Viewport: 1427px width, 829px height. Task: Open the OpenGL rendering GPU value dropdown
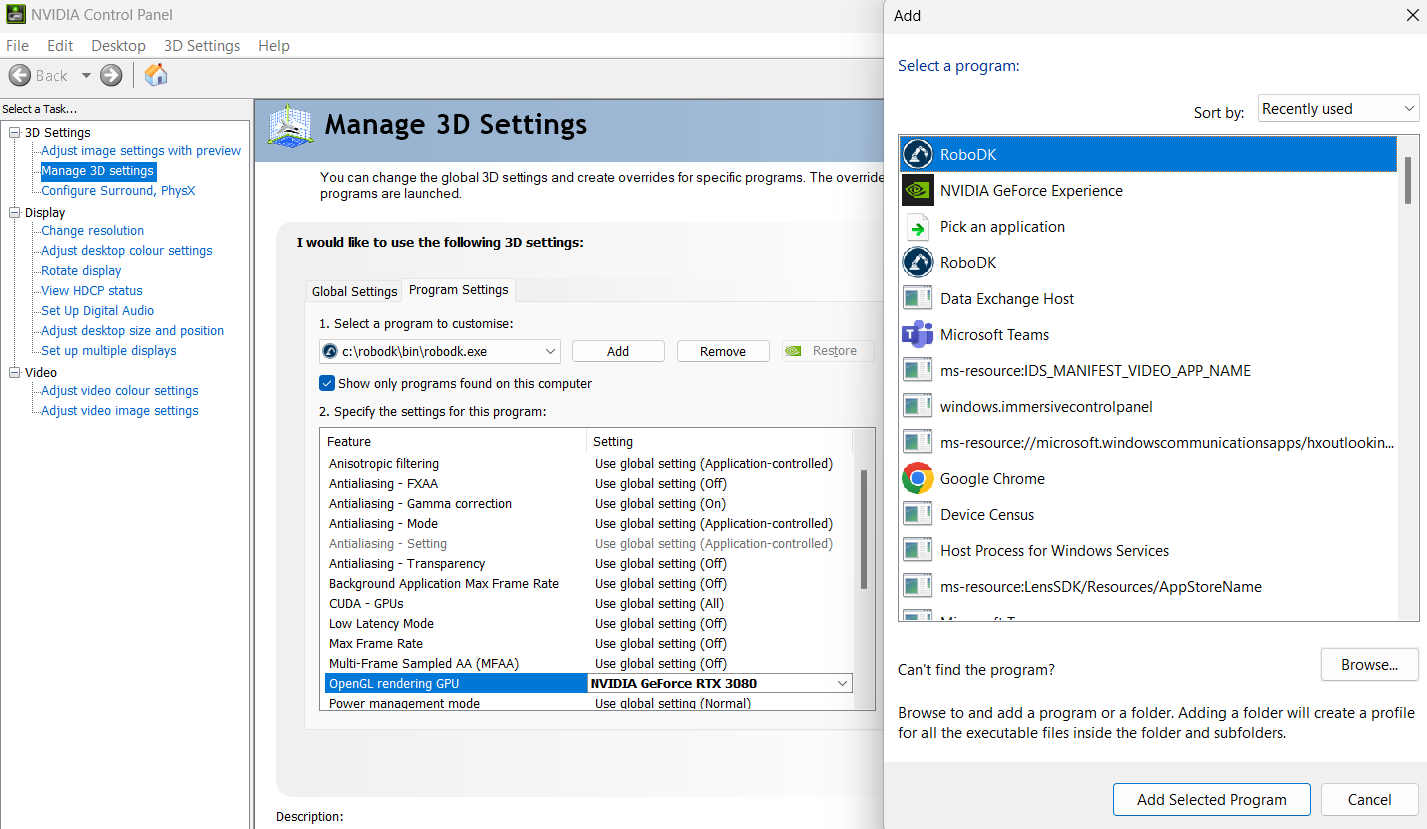point(842,684)
